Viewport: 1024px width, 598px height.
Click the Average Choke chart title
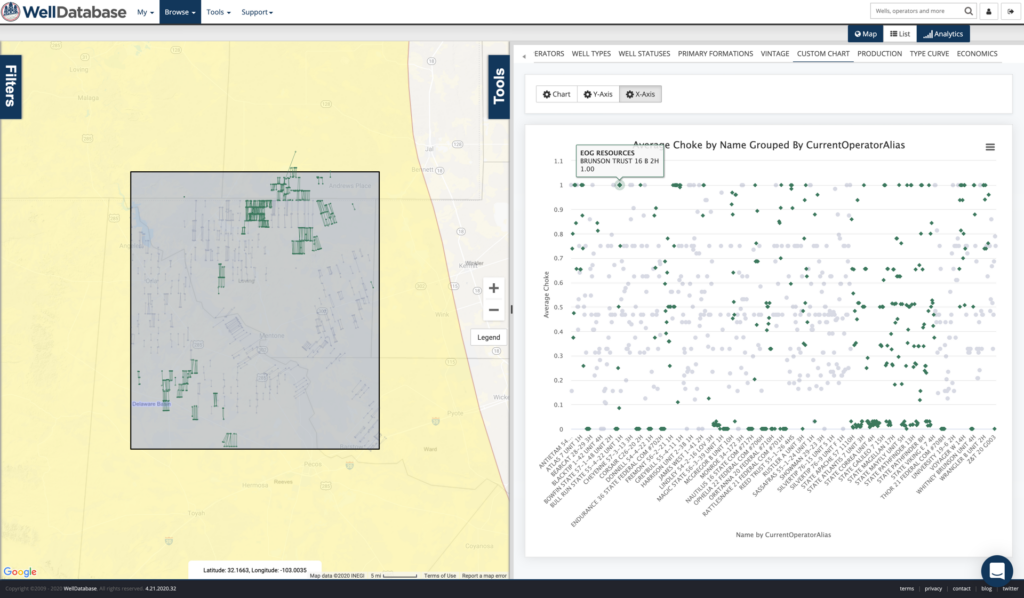tap(769, 145)
